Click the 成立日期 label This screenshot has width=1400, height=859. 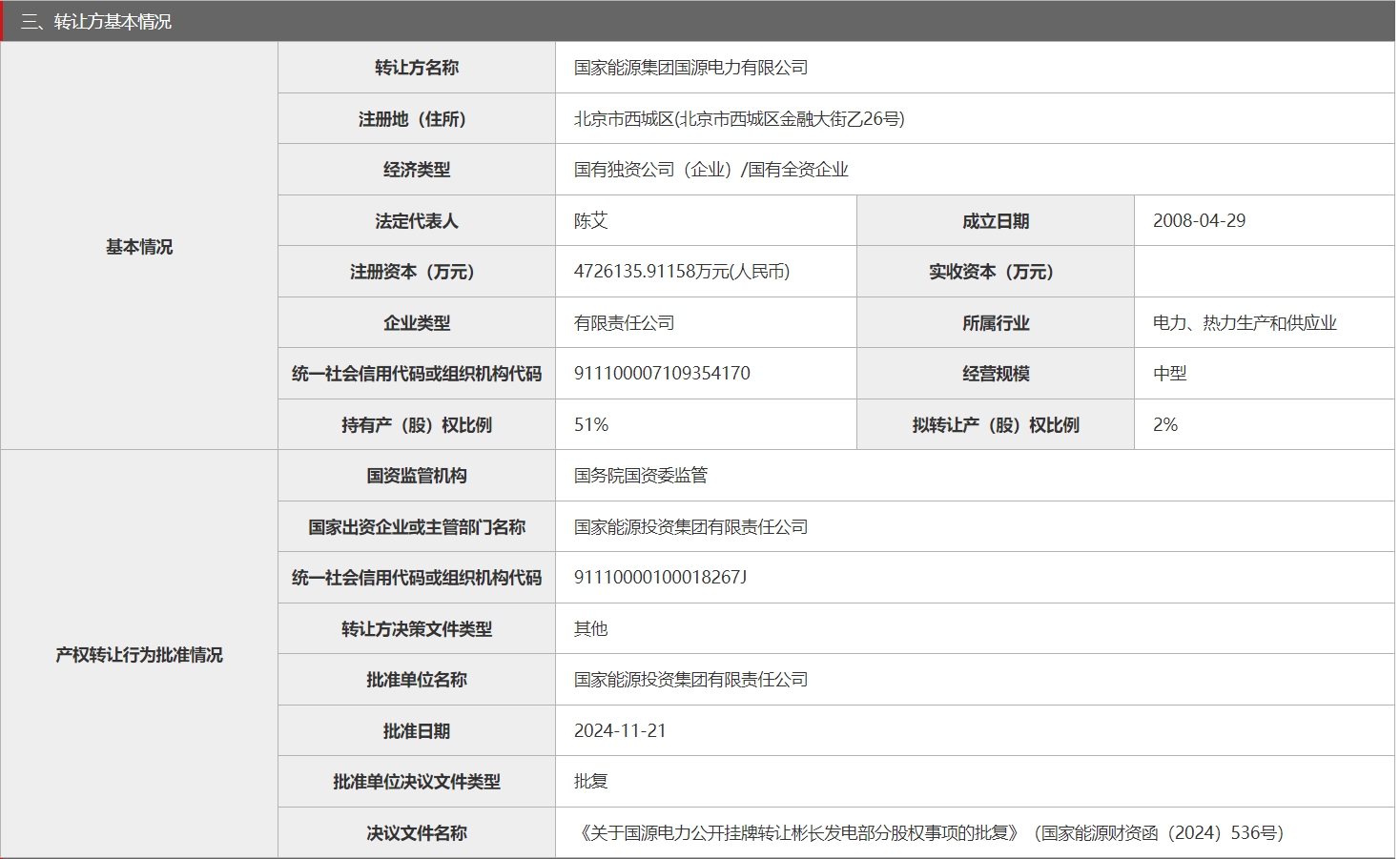(996, 221)
